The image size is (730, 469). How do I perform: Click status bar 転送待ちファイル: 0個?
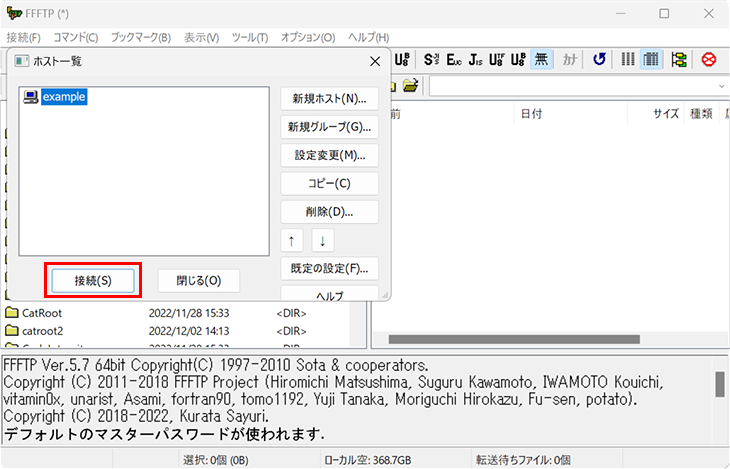pos(523,460)
